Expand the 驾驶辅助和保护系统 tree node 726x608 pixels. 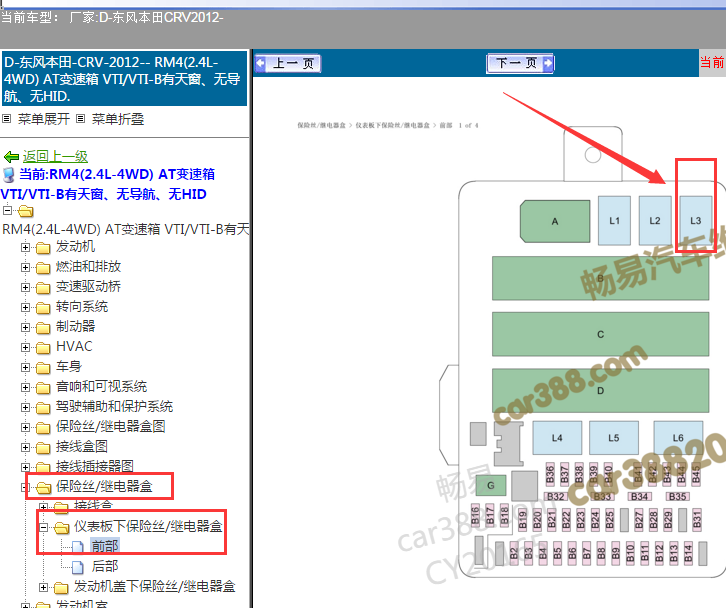pos(25,407)
